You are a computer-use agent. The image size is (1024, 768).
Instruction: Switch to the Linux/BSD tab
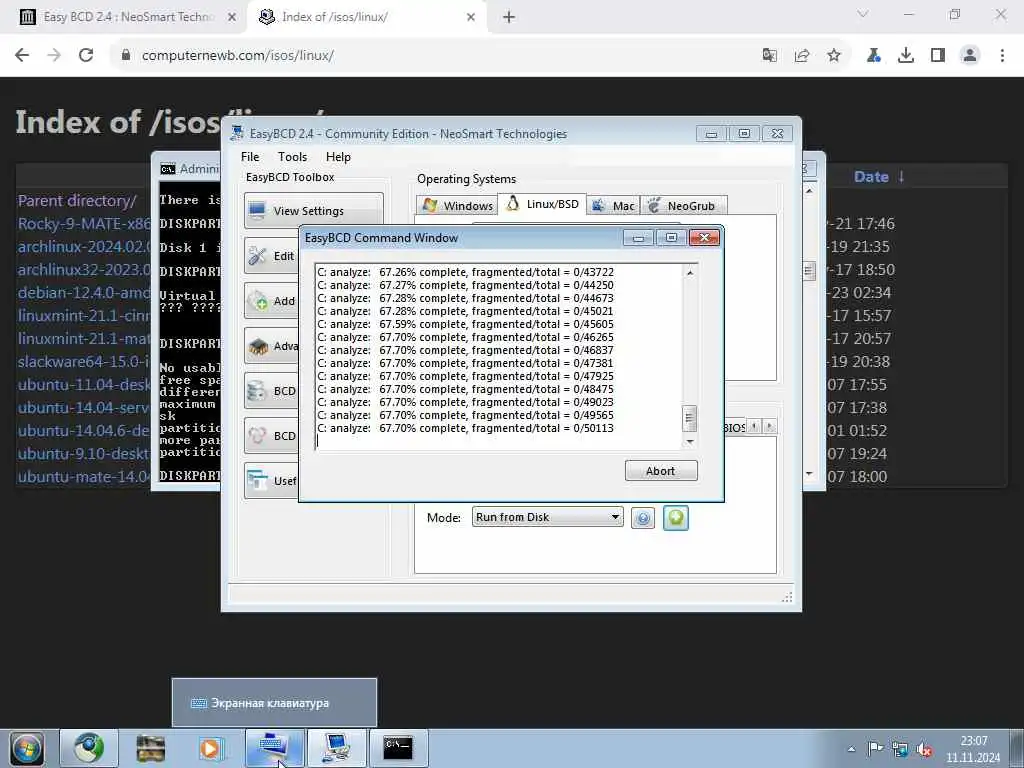pyautogui.click(x=542, y=204)
